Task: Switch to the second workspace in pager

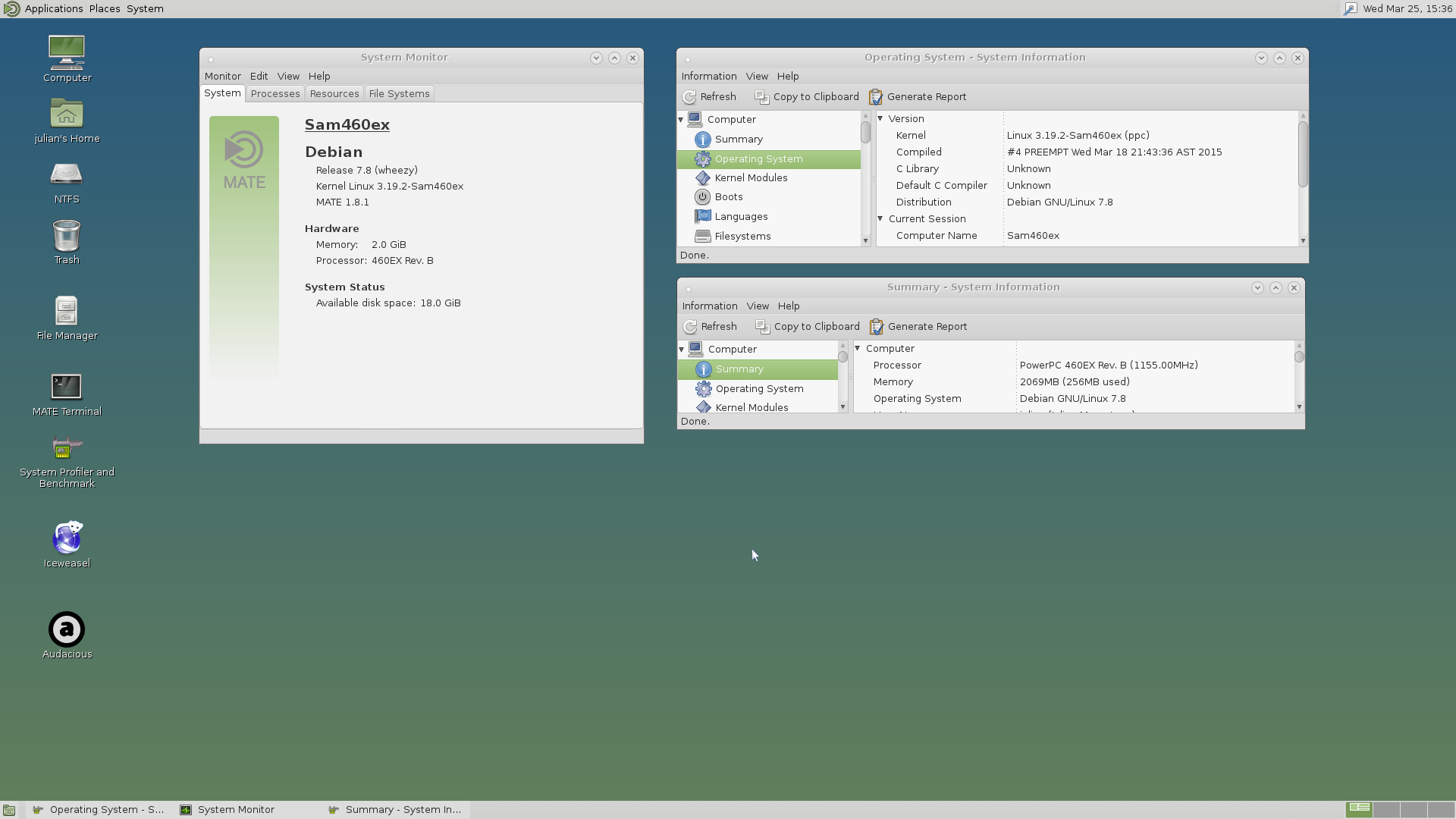Action: coord(1386,809)
